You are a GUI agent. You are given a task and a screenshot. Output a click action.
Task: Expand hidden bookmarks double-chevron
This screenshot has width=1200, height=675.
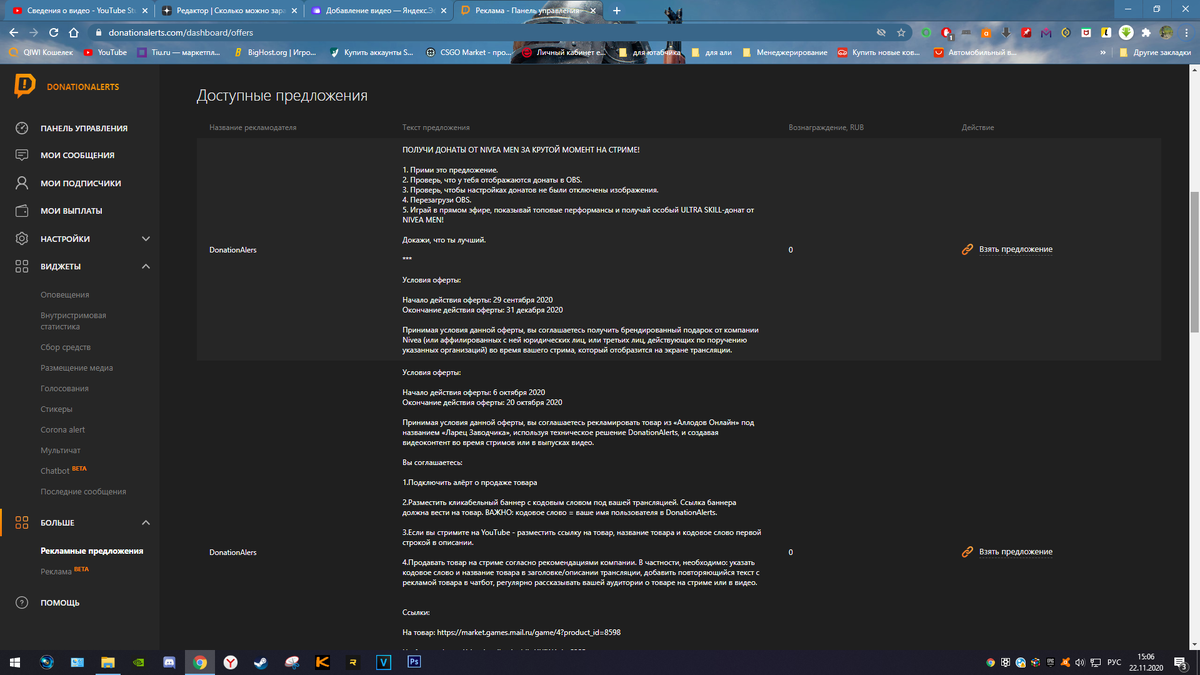[x=1105, y=52]
